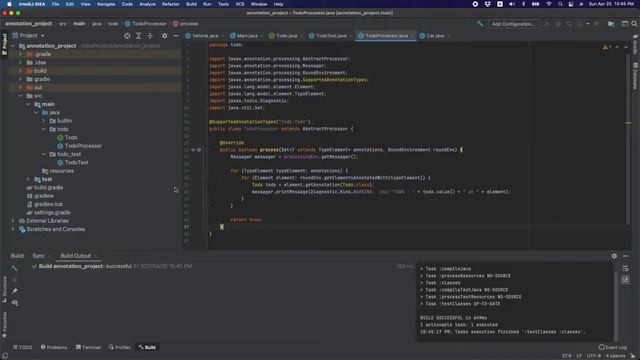
Task: Collapse the src folder
Action: coord(20,96)
